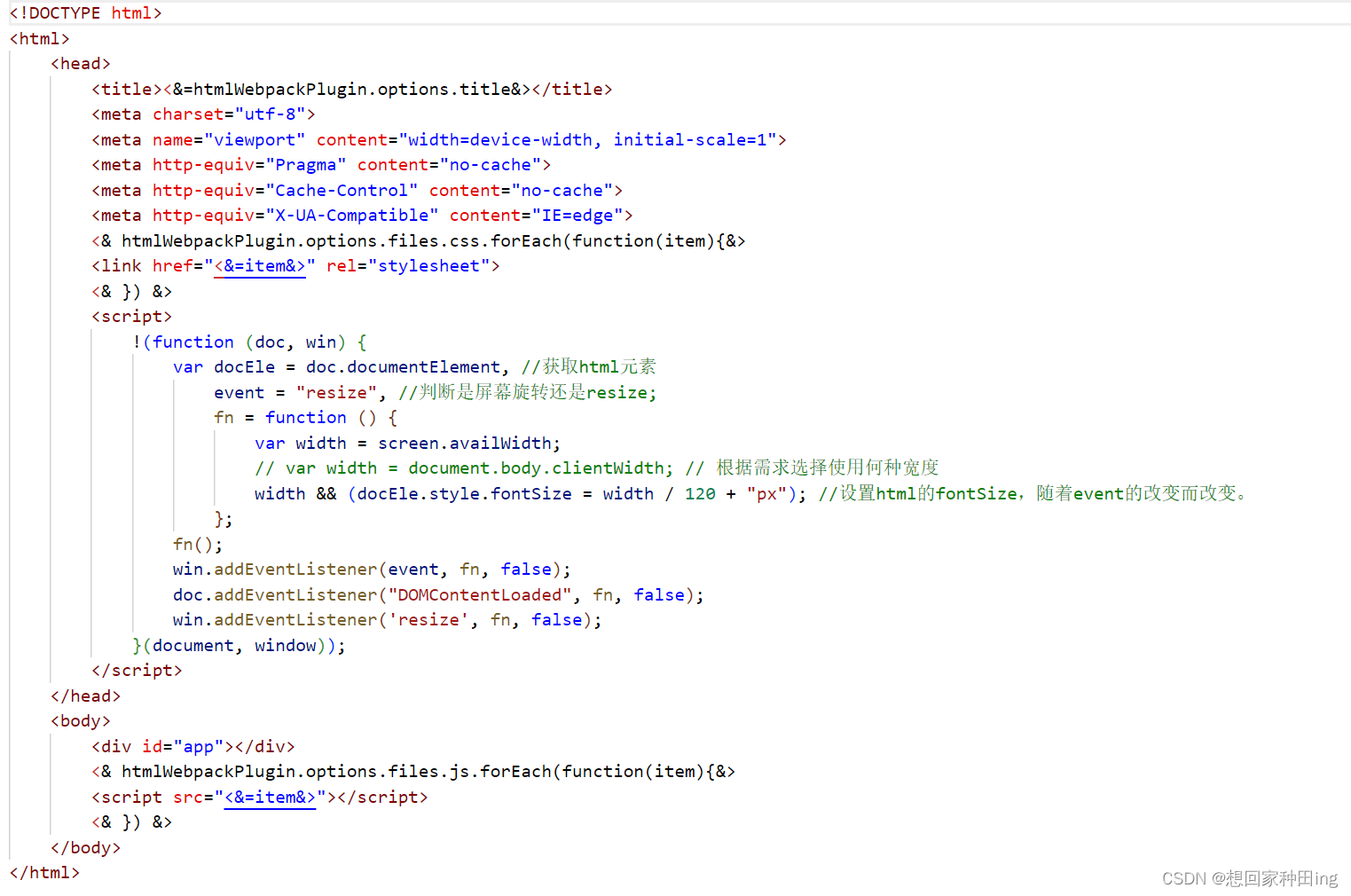This screenshot has height=896, width=1351.
Task: Click the closing </html> tag
Action: (x=44, y=873)
